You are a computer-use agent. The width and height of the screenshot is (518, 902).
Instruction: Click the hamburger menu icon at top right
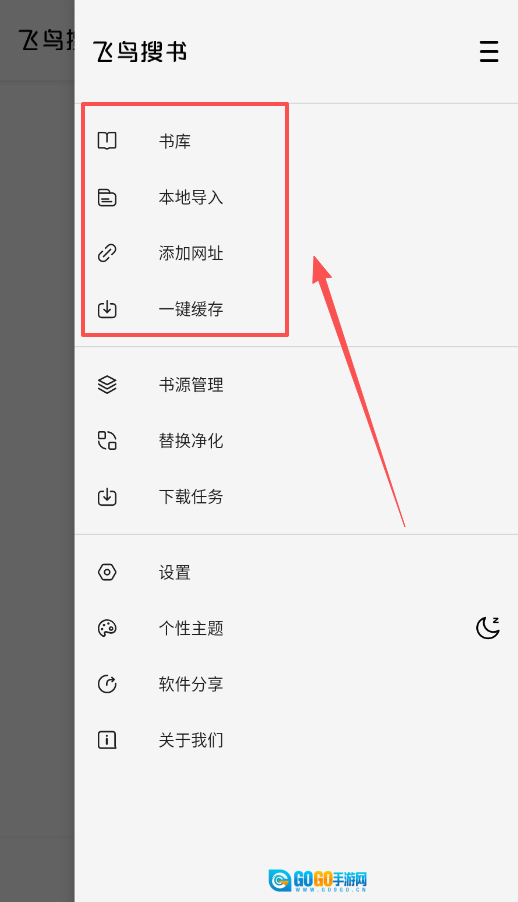(489, 52)
